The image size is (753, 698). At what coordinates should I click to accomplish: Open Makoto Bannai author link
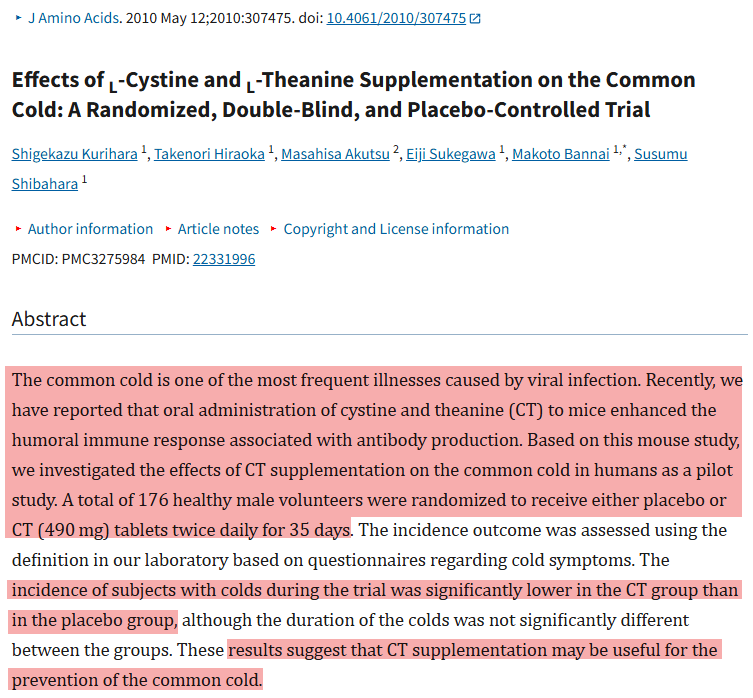coord(560,154)
